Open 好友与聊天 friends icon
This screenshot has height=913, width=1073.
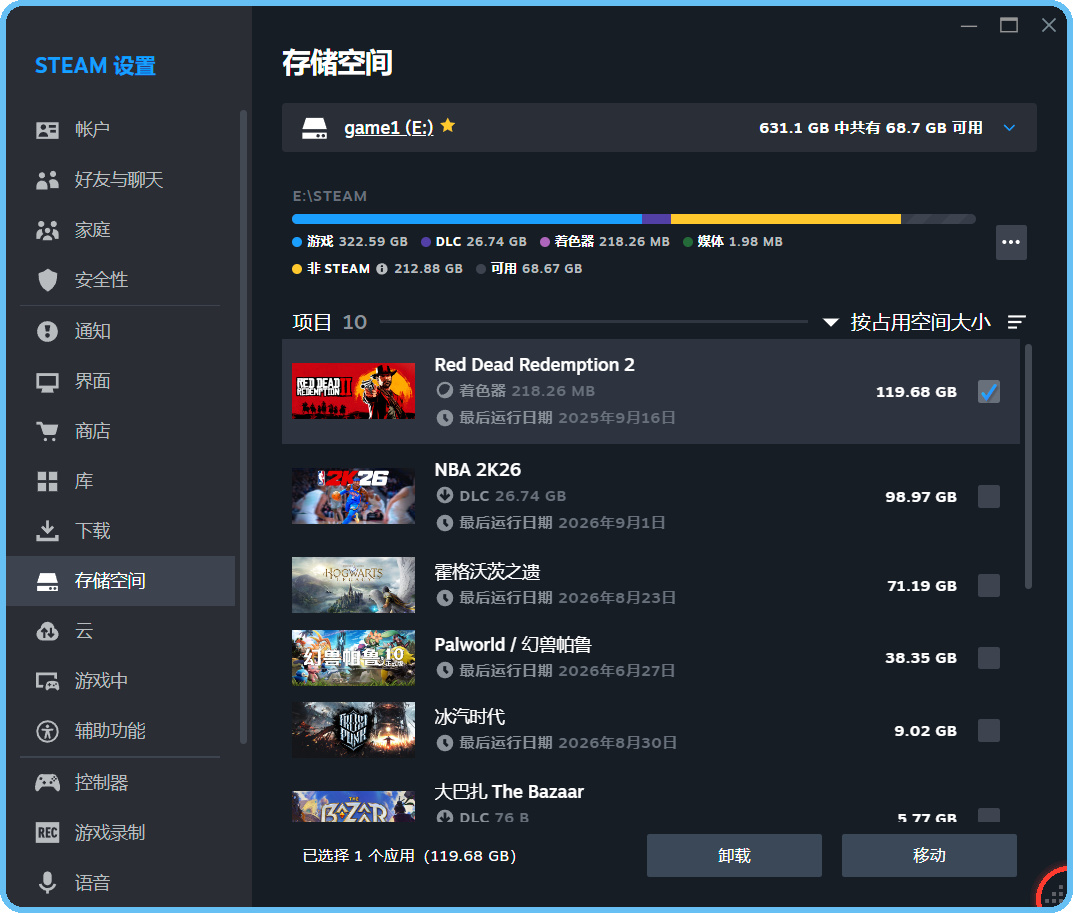pyautogui.click(x=47, y=180)
